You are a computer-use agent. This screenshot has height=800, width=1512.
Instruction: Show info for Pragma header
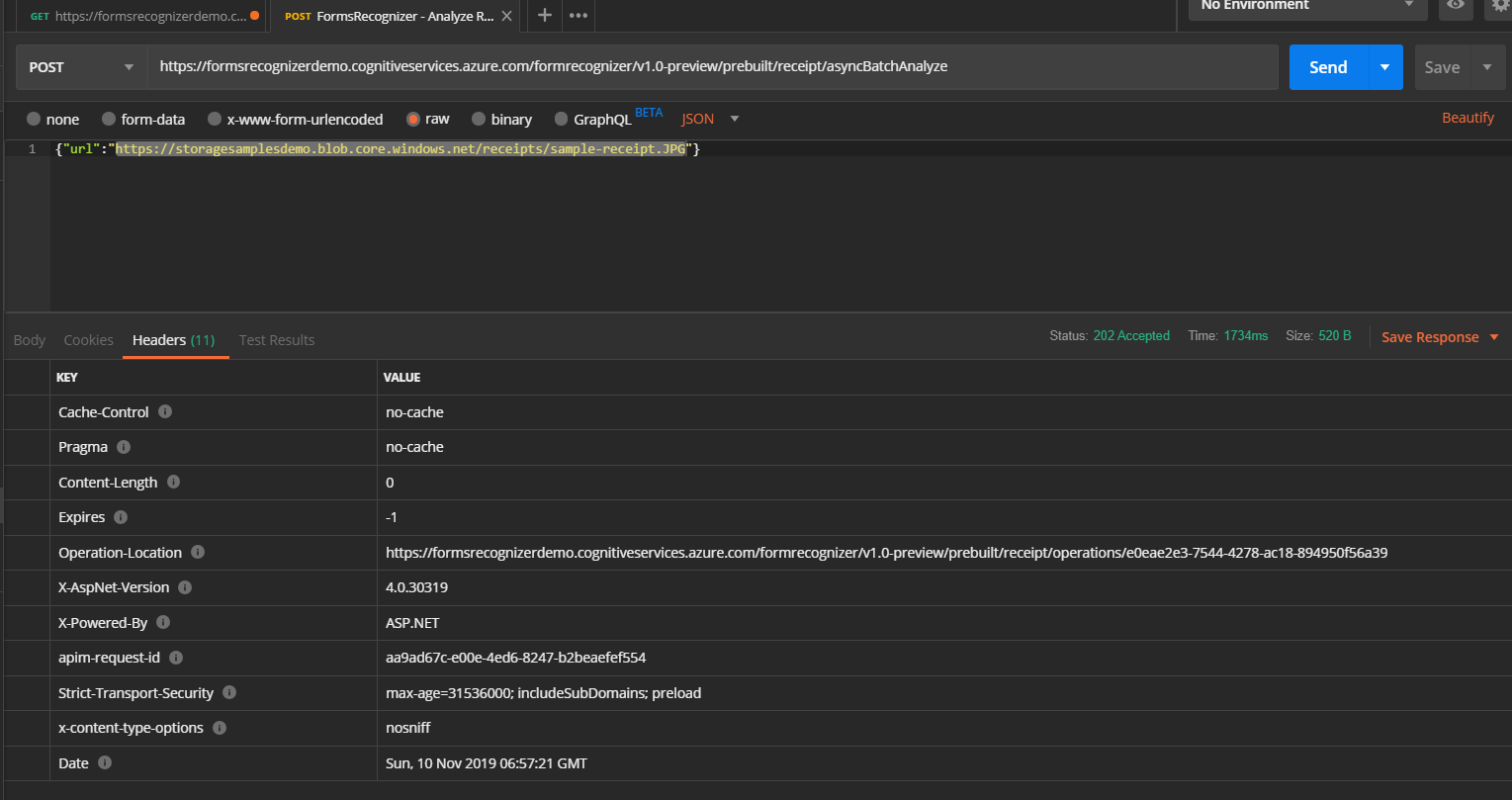pyautogui.click(x=124, y=447)
